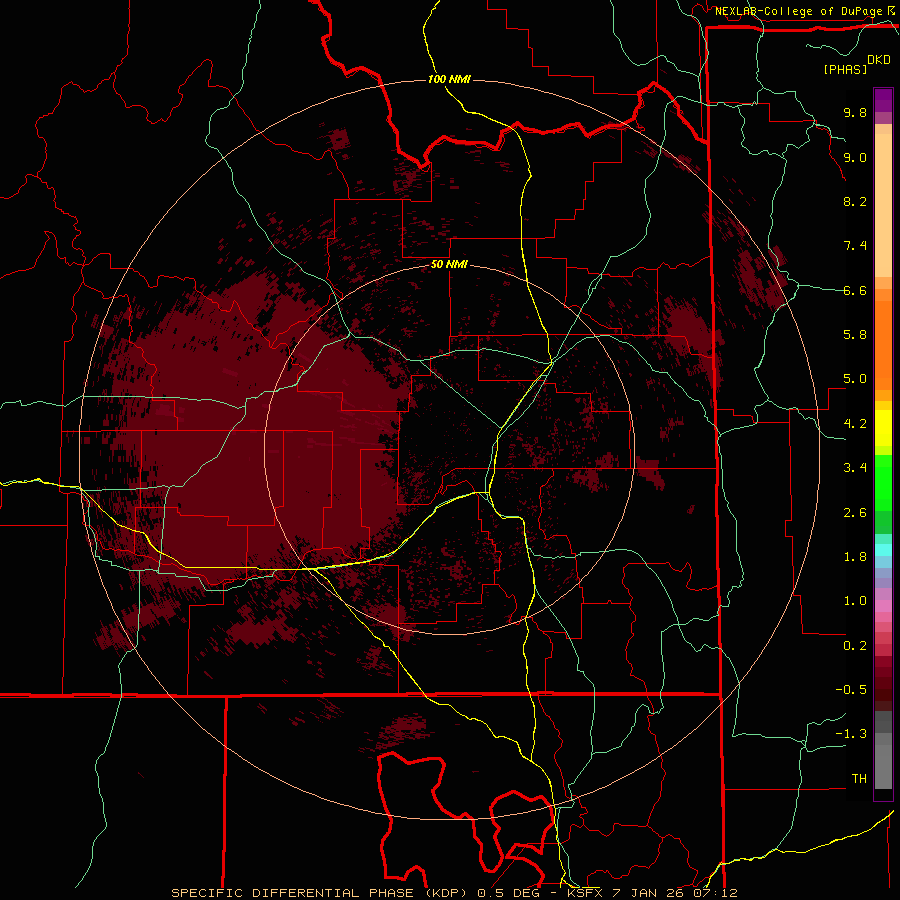
Task: Click the 2.6 legend value
Action: tap(855, 513)
